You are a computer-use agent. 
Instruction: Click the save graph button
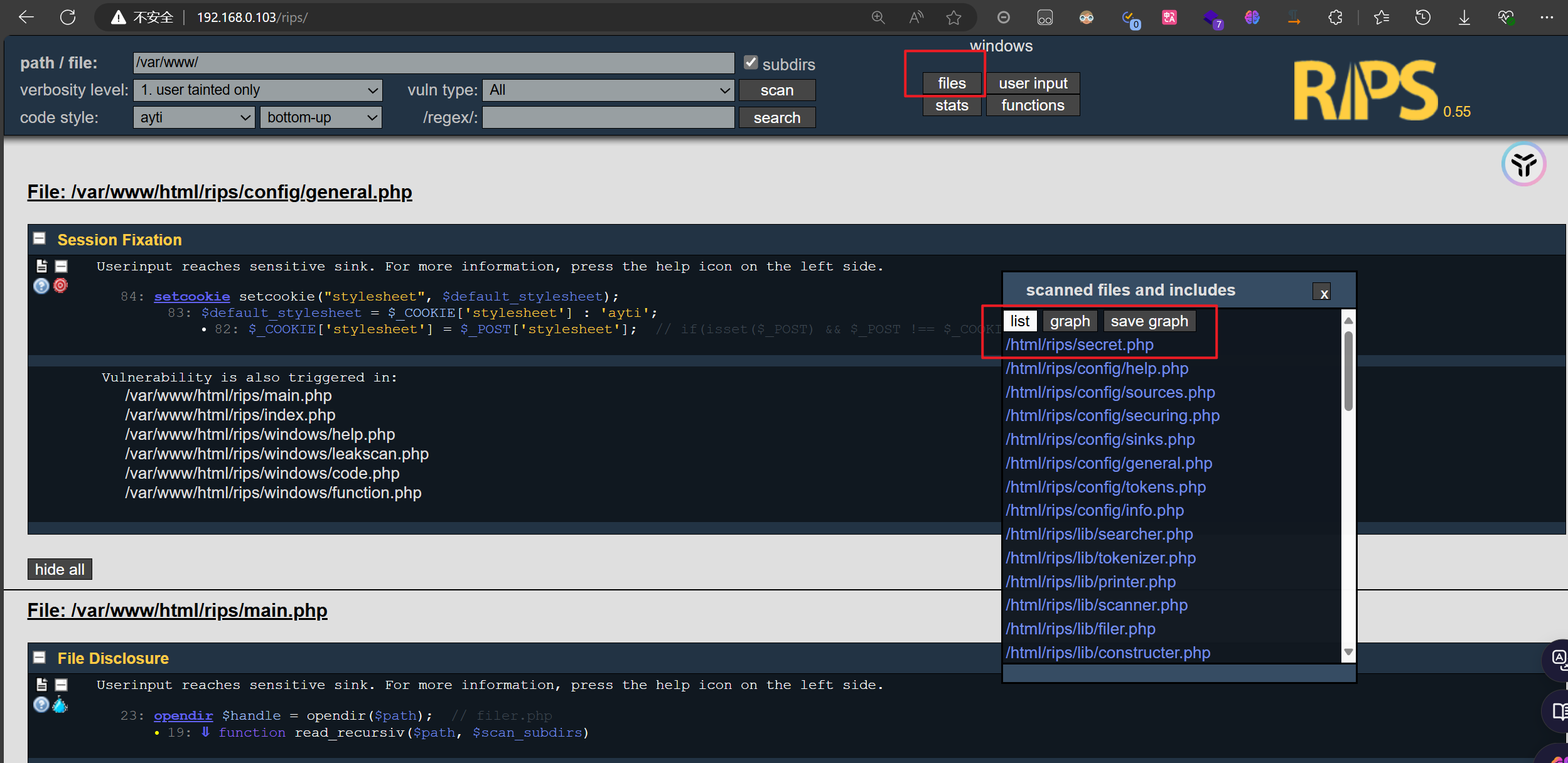[1149, 321]
